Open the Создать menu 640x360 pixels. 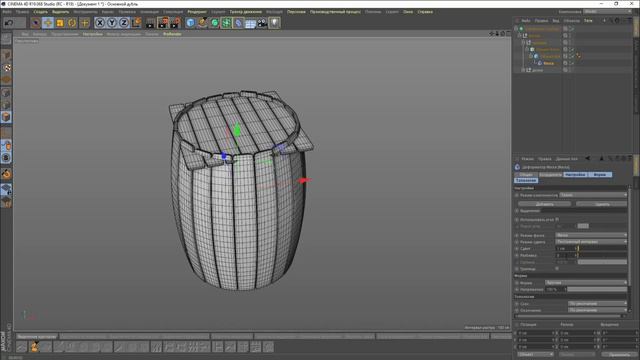tap(40, 12)
